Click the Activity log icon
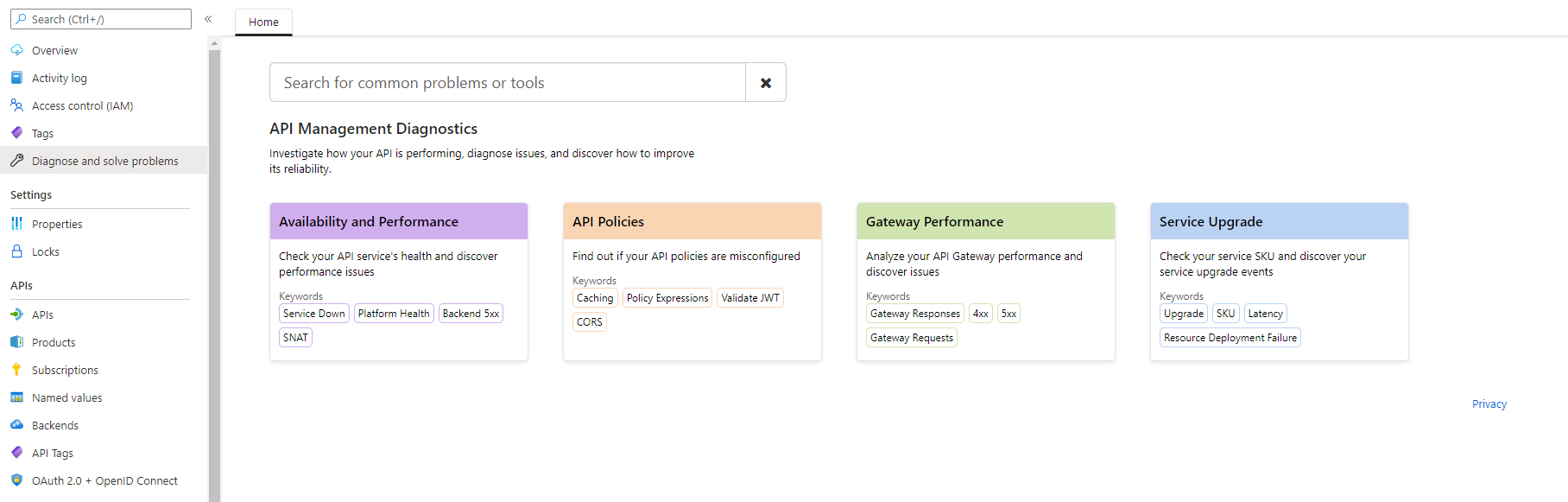Screen dimensions: 1568x502 point(16,78)
